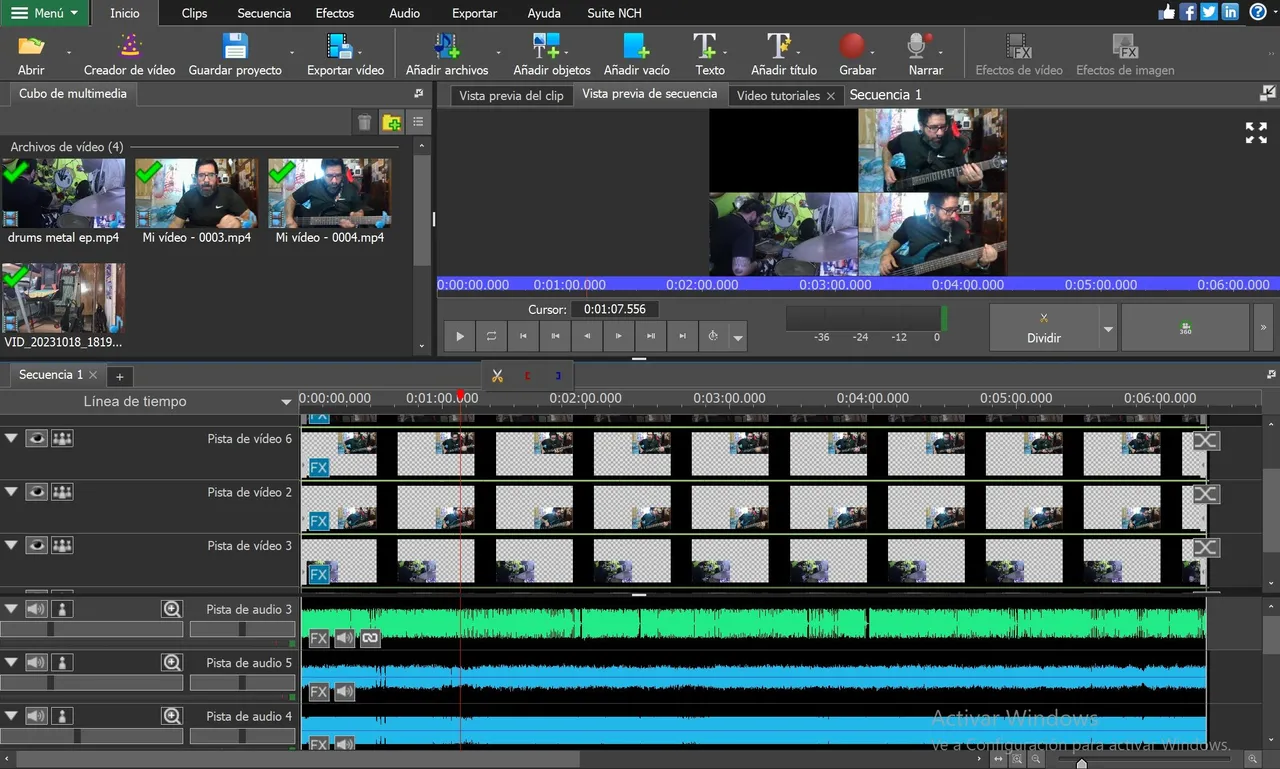Toggle visibility of Pista de vídeo 3
This screenshot has width=1280, height=769.
pyautogui.click(x=37, y=545)
